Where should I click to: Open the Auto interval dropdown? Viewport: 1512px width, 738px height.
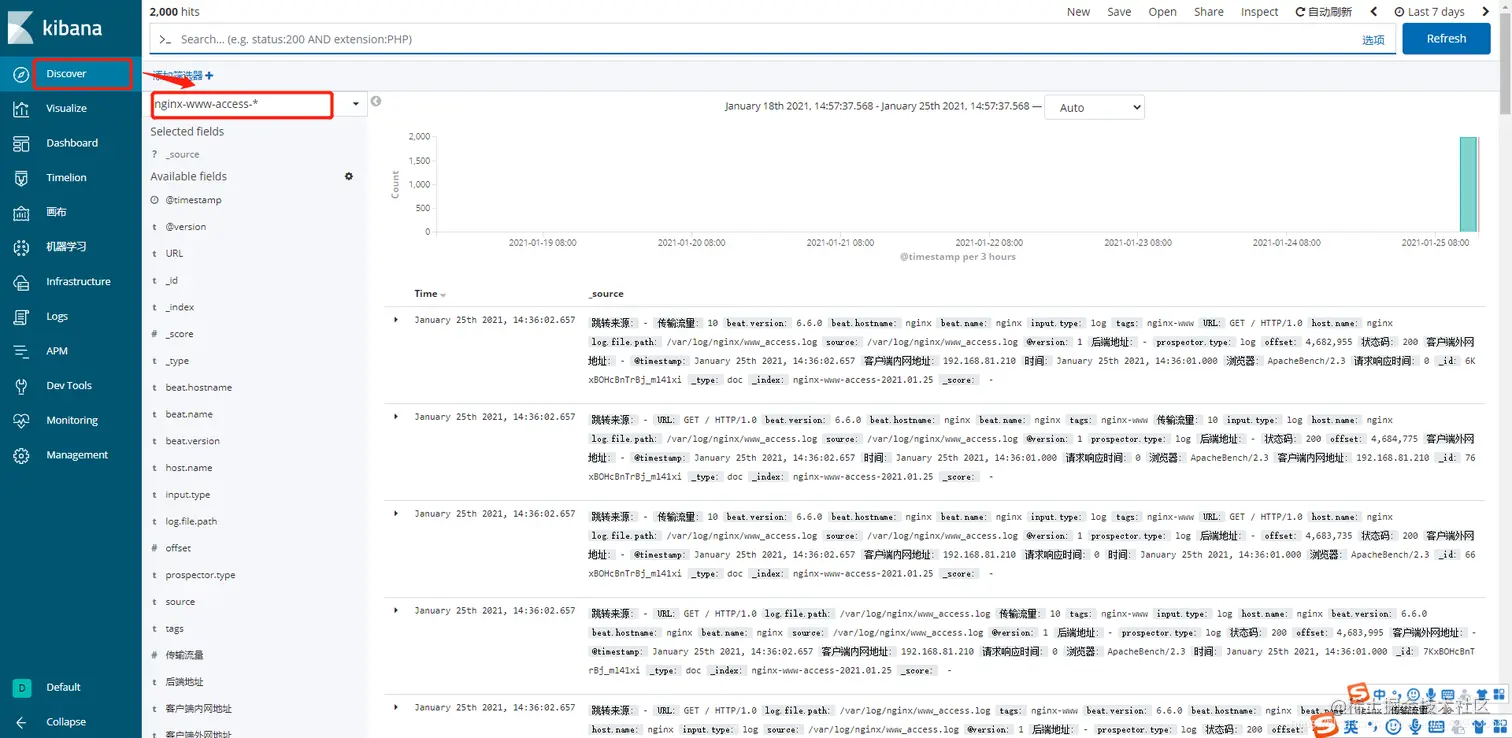point(1094,107)
